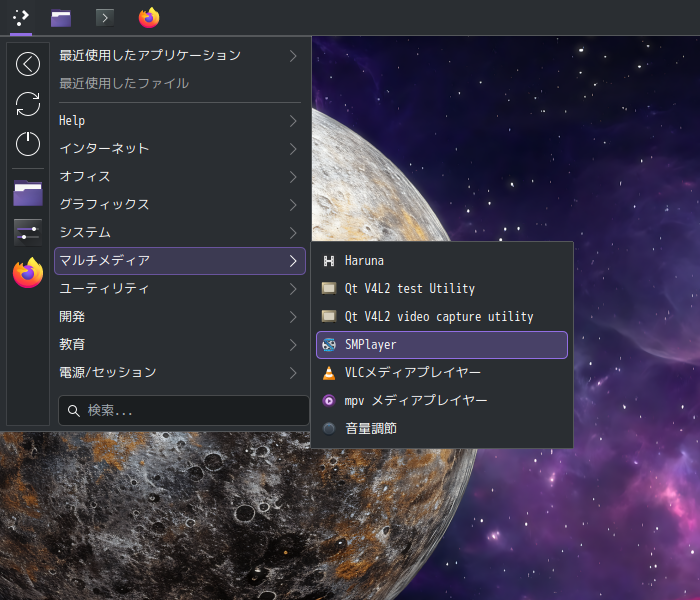Click the 検索... search field
700x600 pixels.
click(x=183, y=411)
